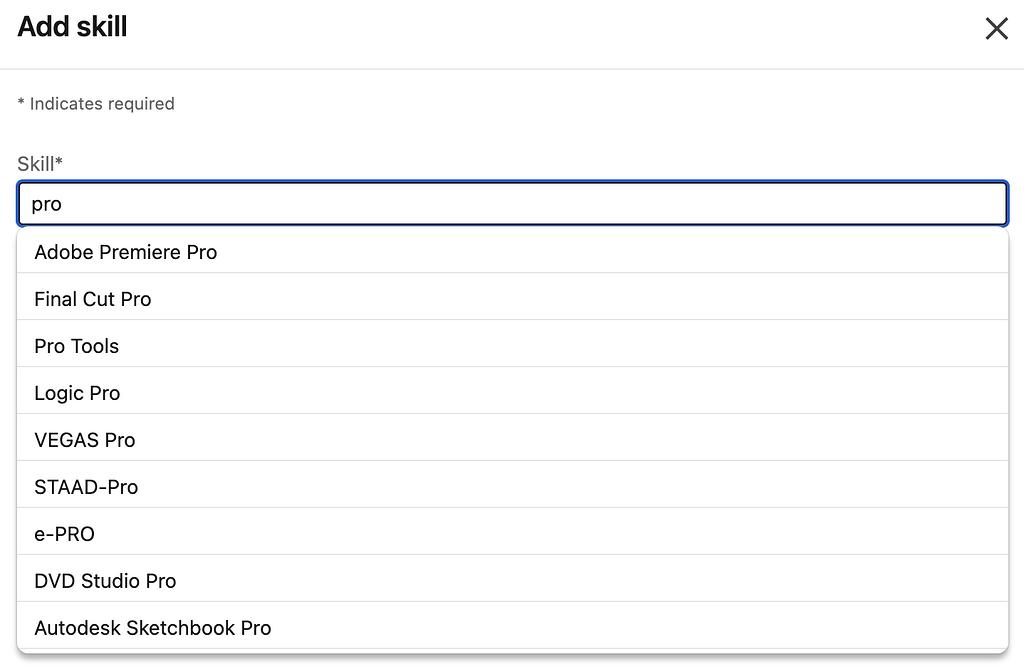
Task: Click the Skill* field label
Action: [38, 163]
